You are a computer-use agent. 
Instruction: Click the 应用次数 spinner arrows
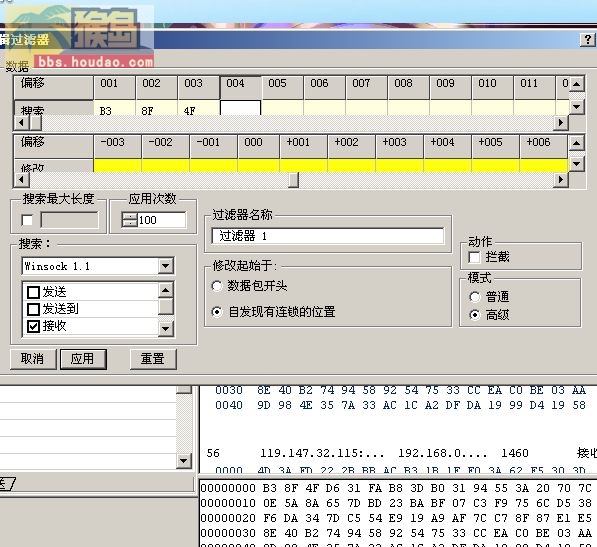tap(129, 220)
